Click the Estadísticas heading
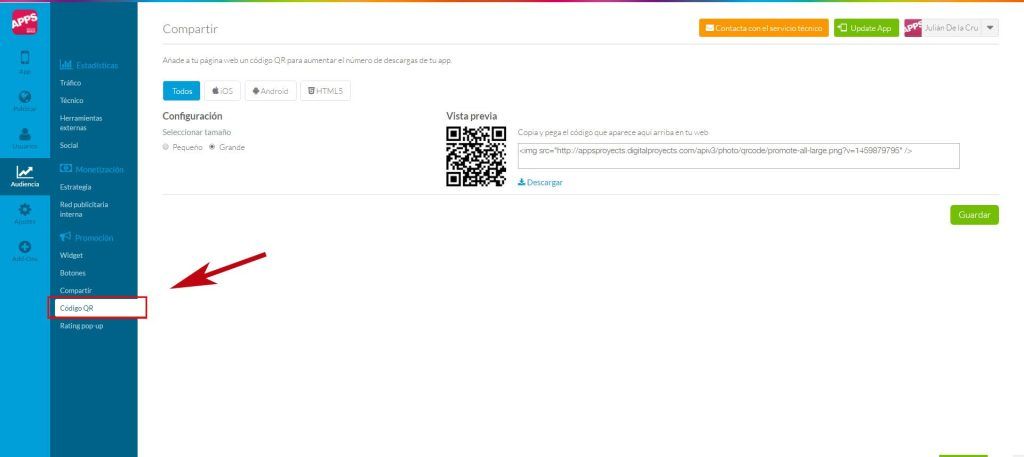Image resolution: width=1024 pixels, height=457 pixels. tap(89, 65)
